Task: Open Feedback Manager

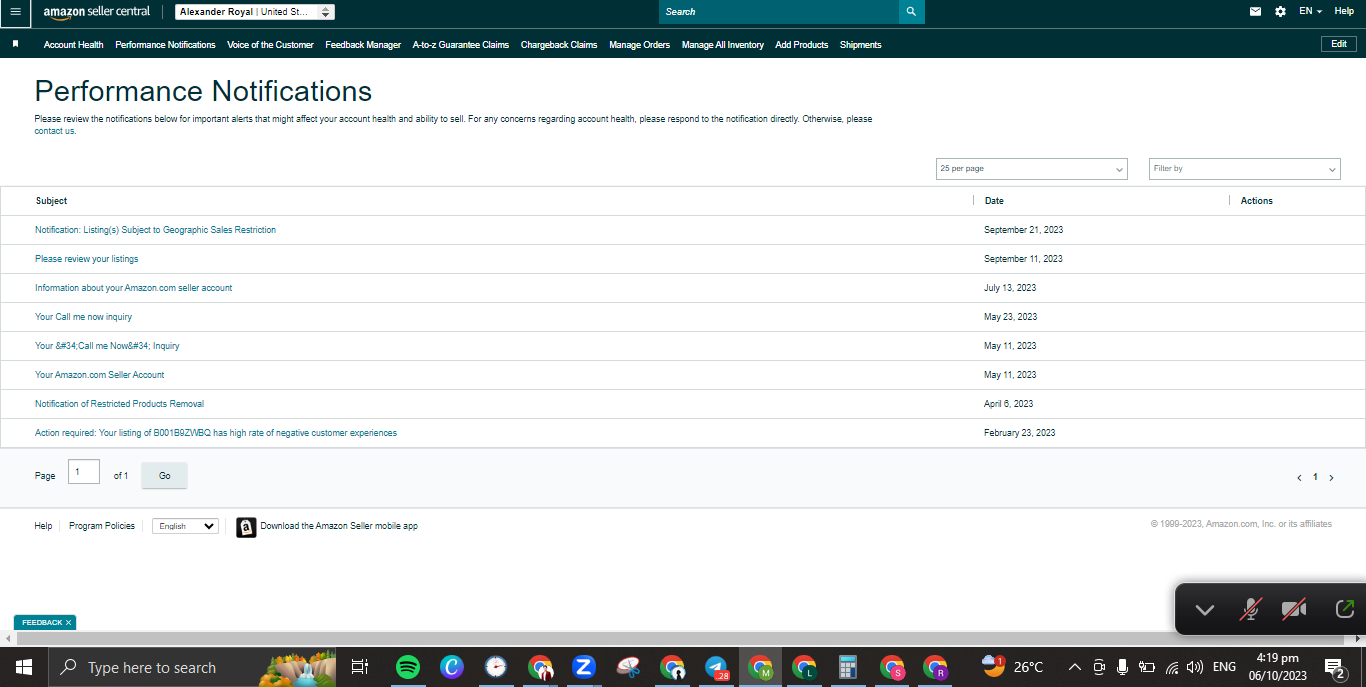Action: click(363, 45)
